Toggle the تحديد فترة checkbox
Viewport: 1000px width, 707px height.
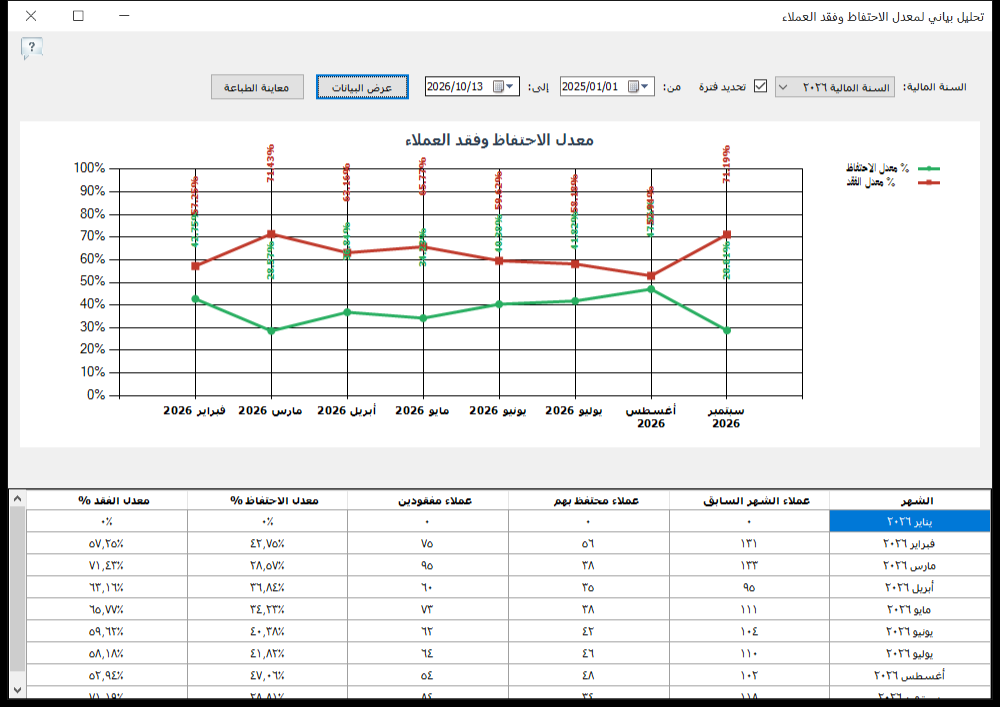click(760, 86)
